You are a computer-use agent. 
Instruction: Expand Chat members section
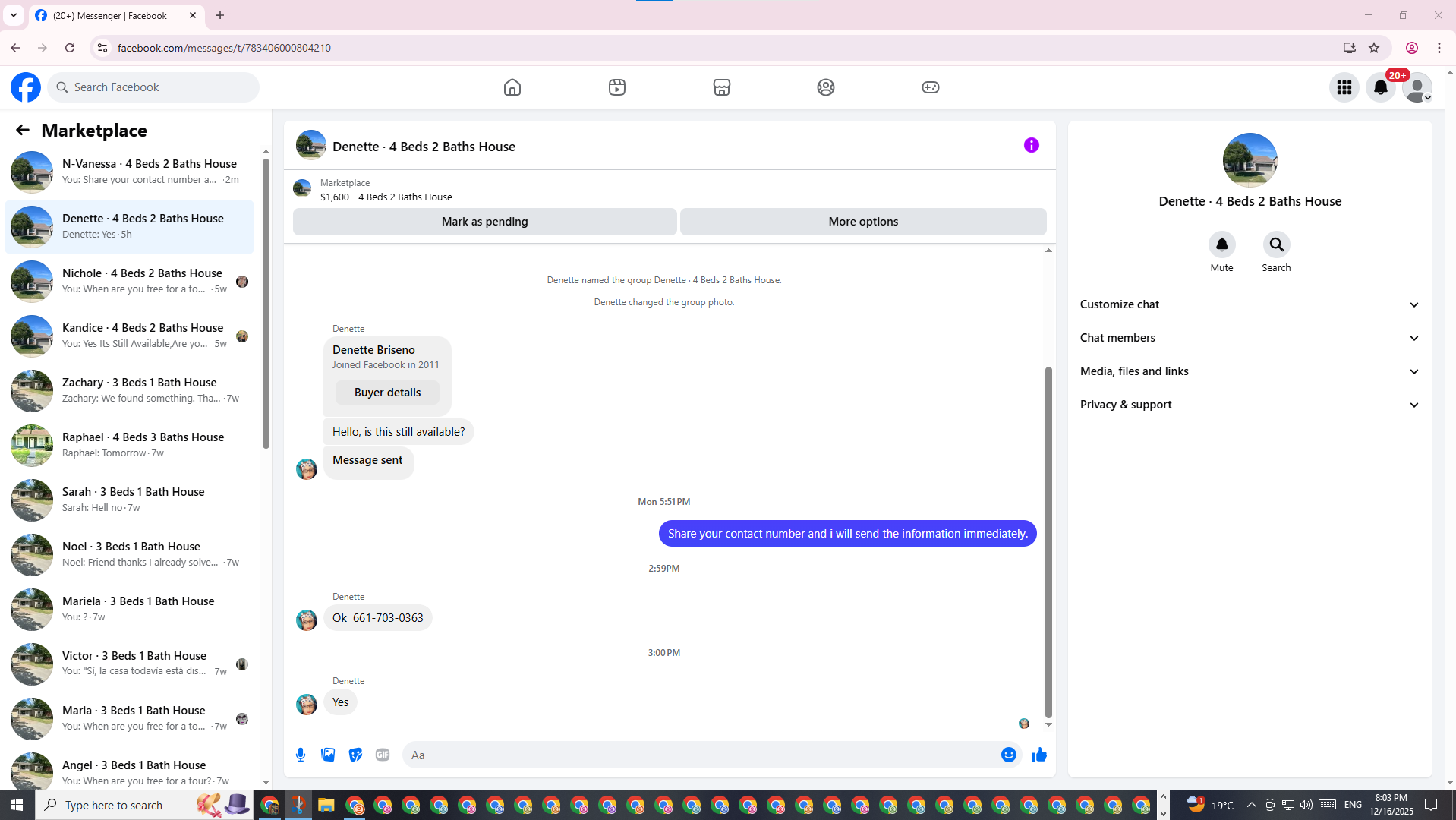1250,338
